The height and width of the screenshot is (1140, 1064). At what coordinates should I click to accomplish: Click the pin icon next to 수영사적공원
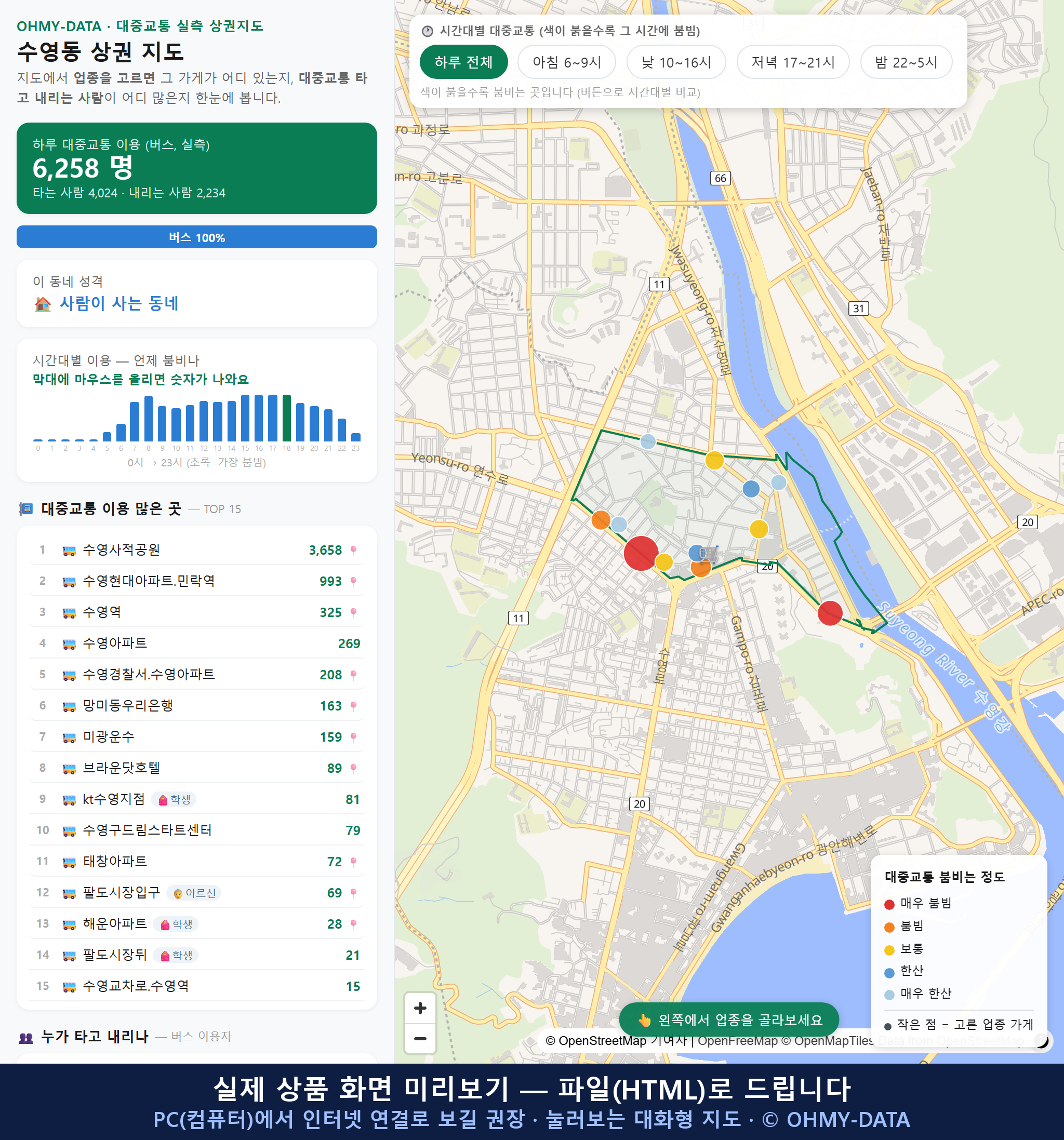click(x=353, y=550)
